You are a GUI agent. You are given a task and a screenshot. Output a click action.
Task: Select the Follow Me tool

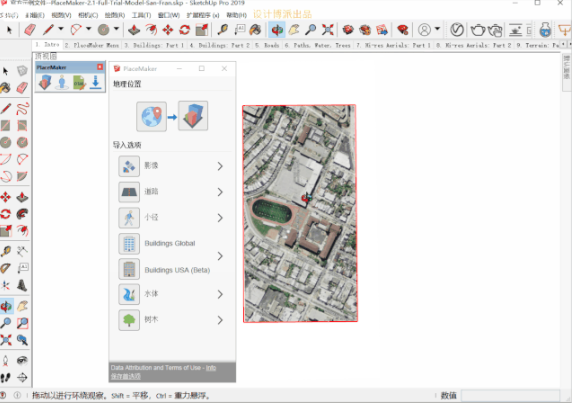[x=22, y=214]
